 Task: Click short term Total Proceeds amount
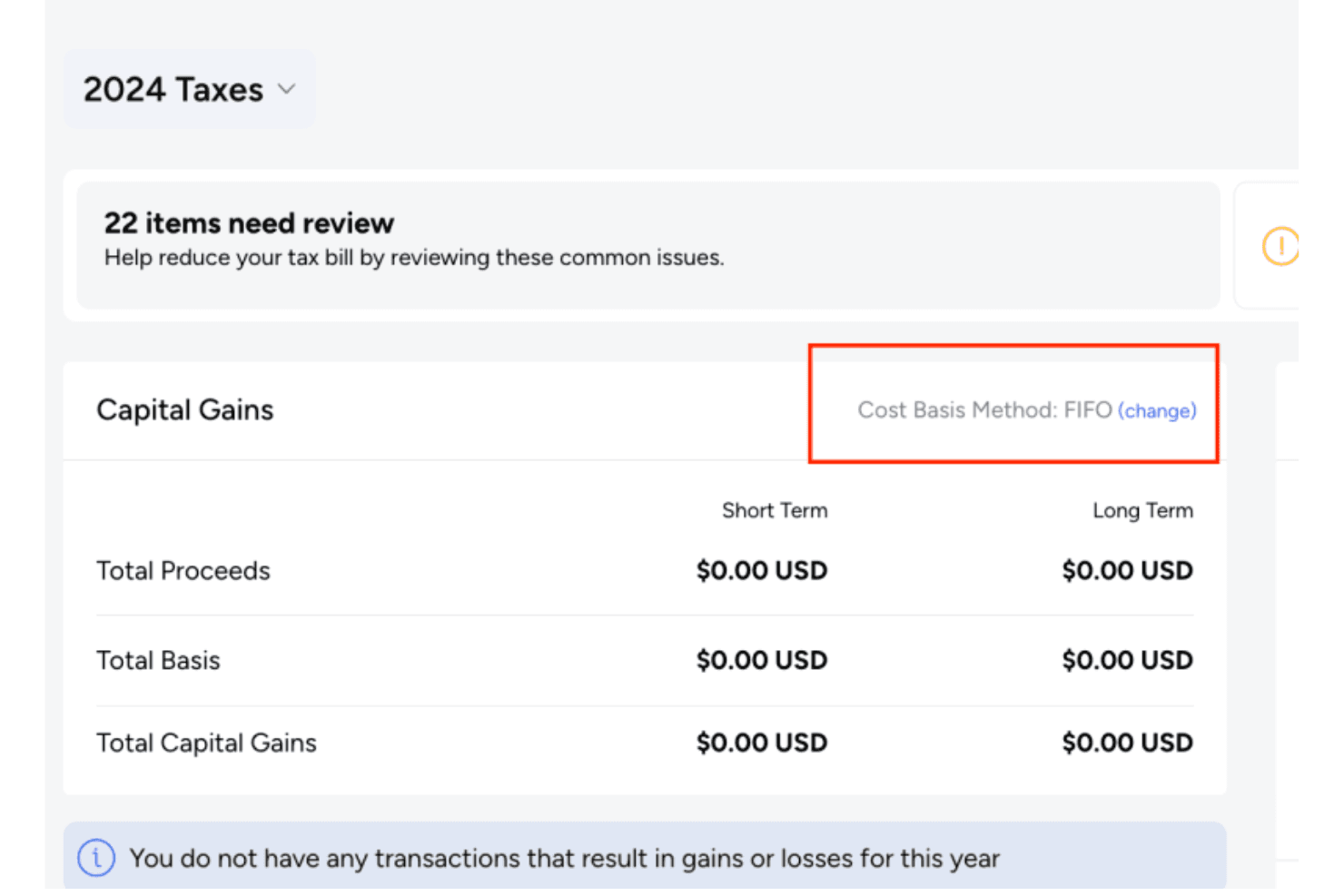[762, 570]
